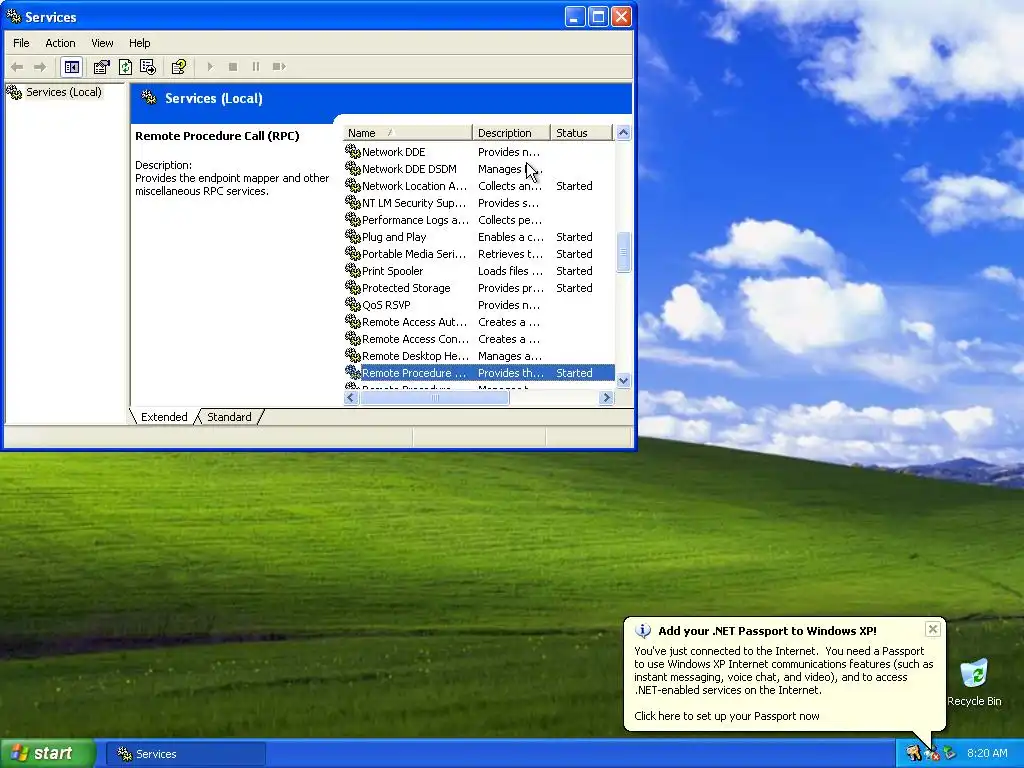This screenshot has width=1024, height=768.
Task: Click the vertical scrollbar thumb
Action: (x=623, y=251)
